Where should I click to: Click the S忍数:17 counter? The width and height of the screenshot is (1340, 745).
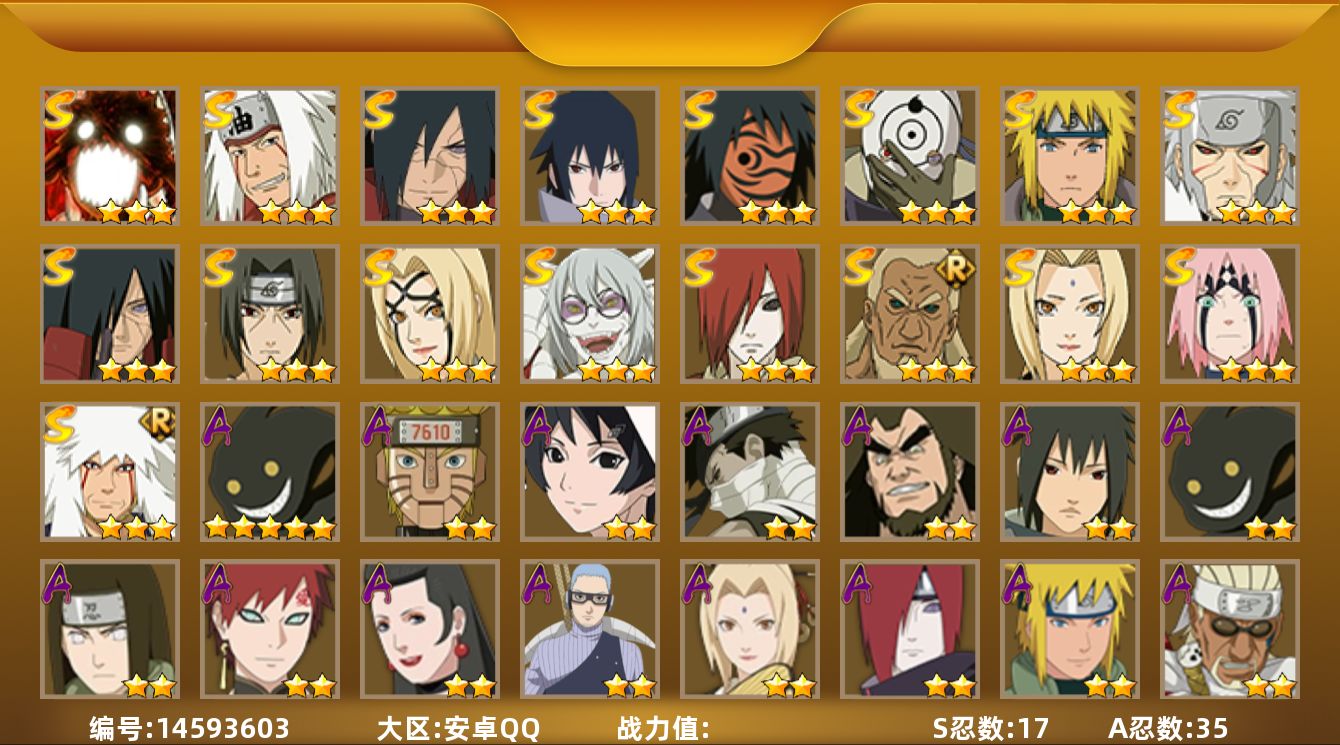pos(990,728)
